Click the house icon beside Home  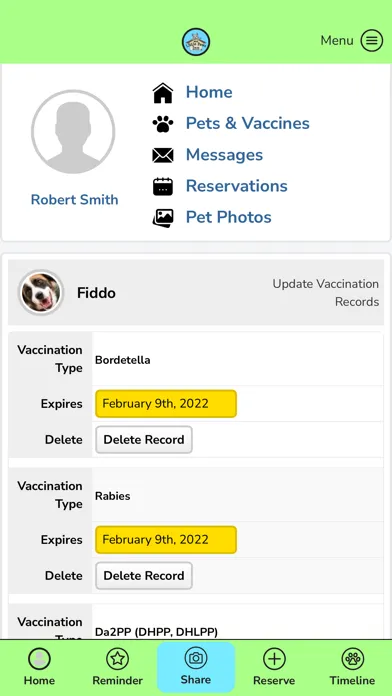[x=163, y=93]
